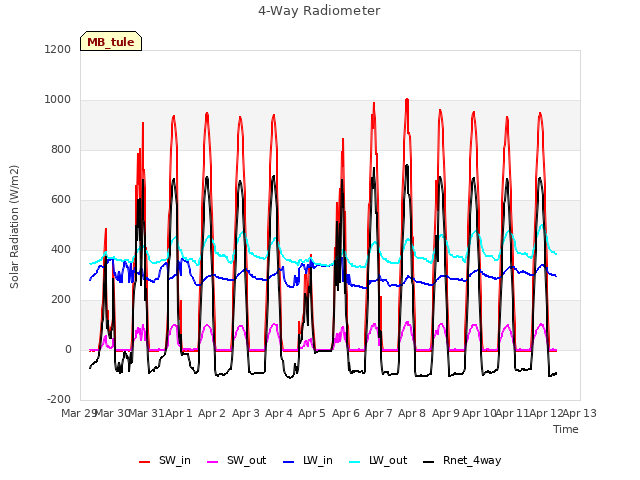Click the Apr 1 x-axis label
This screenshot has height=480, width=640.
178,413
